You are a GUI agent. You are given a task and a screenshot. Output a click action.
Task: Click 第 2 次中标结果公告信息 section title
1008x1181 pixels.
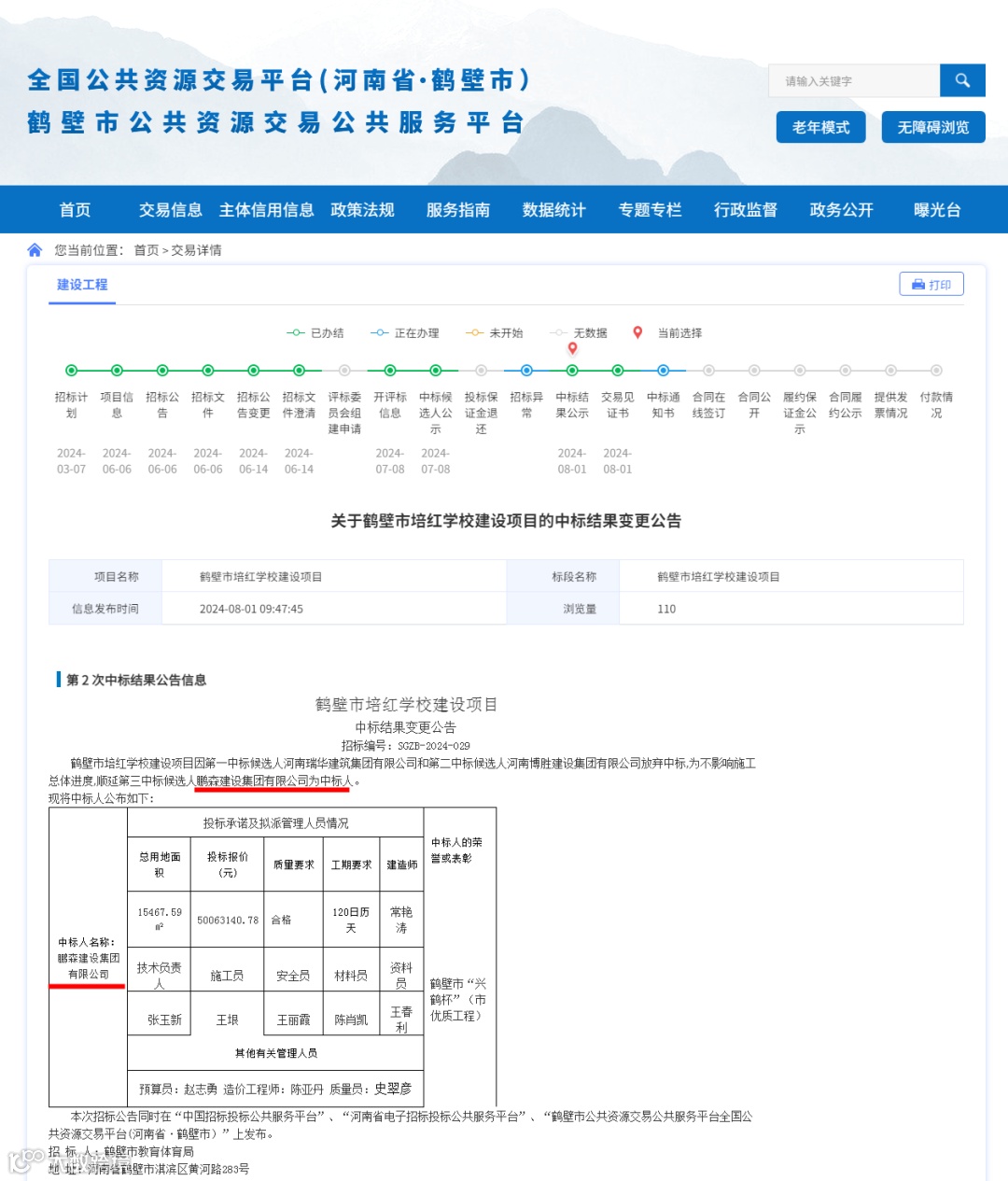tap(136, 680)
